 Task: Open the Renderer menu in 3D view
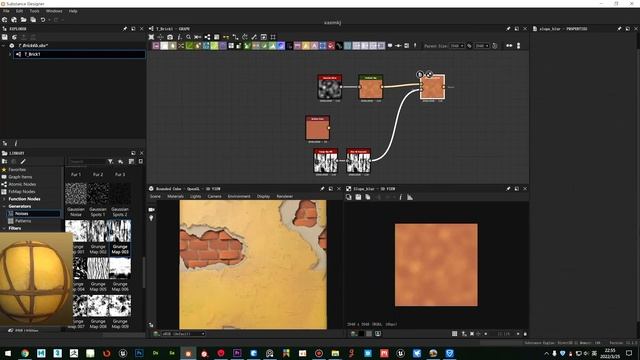pyautogui.click(x=284, y=196)
